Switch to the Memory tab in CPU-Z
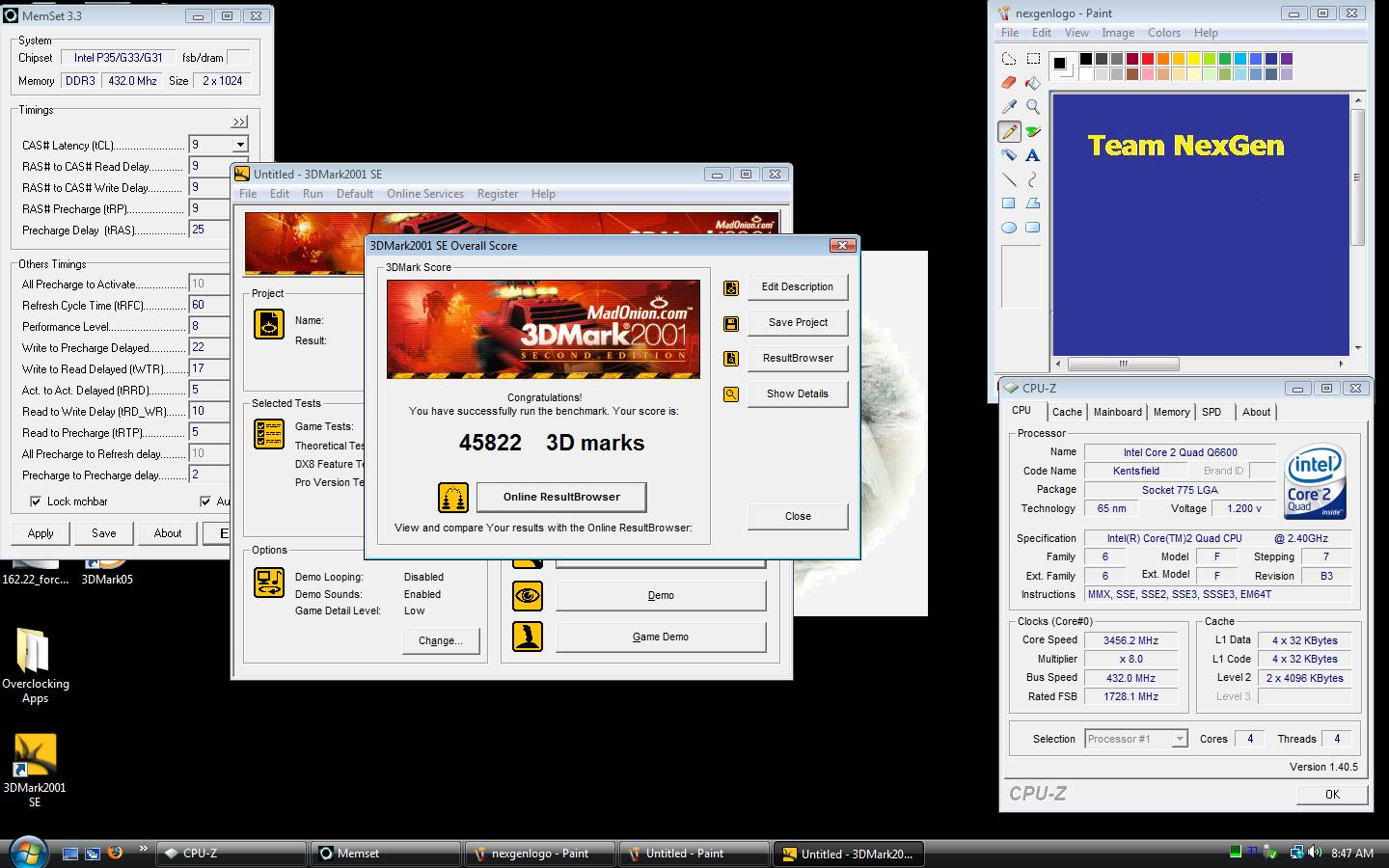Screen dimensions: 1389x868 coord(1171,412)
